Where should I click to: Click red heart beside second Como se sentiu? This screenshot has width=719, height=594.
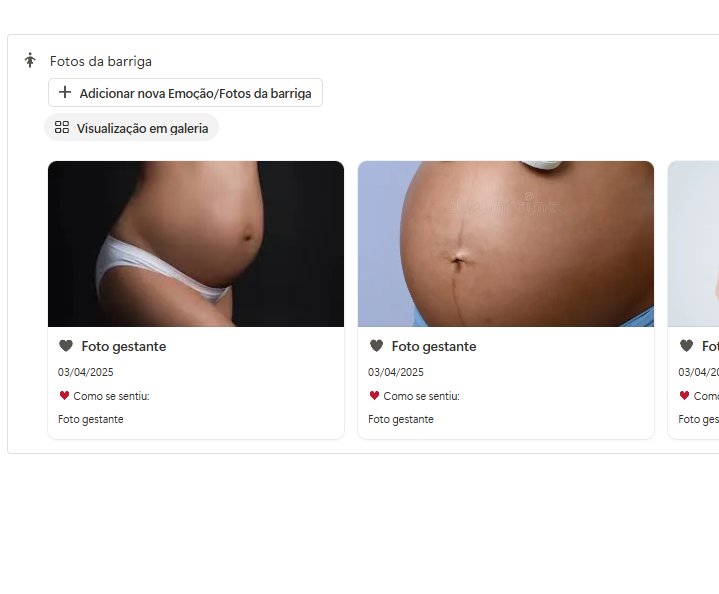coord(374,395)
